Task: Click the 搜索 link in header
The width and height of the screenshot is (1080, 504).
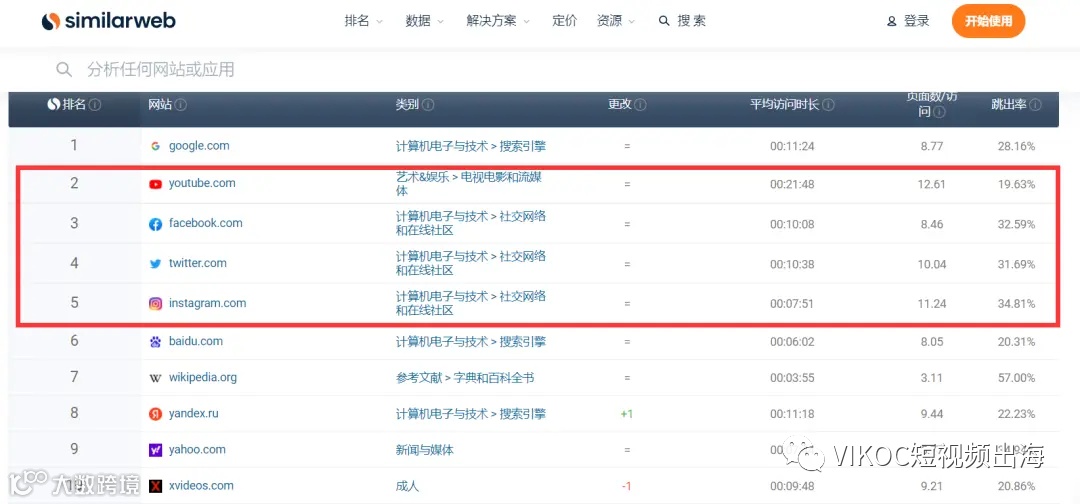Action: pyautogui.click(x=682, y=21)
